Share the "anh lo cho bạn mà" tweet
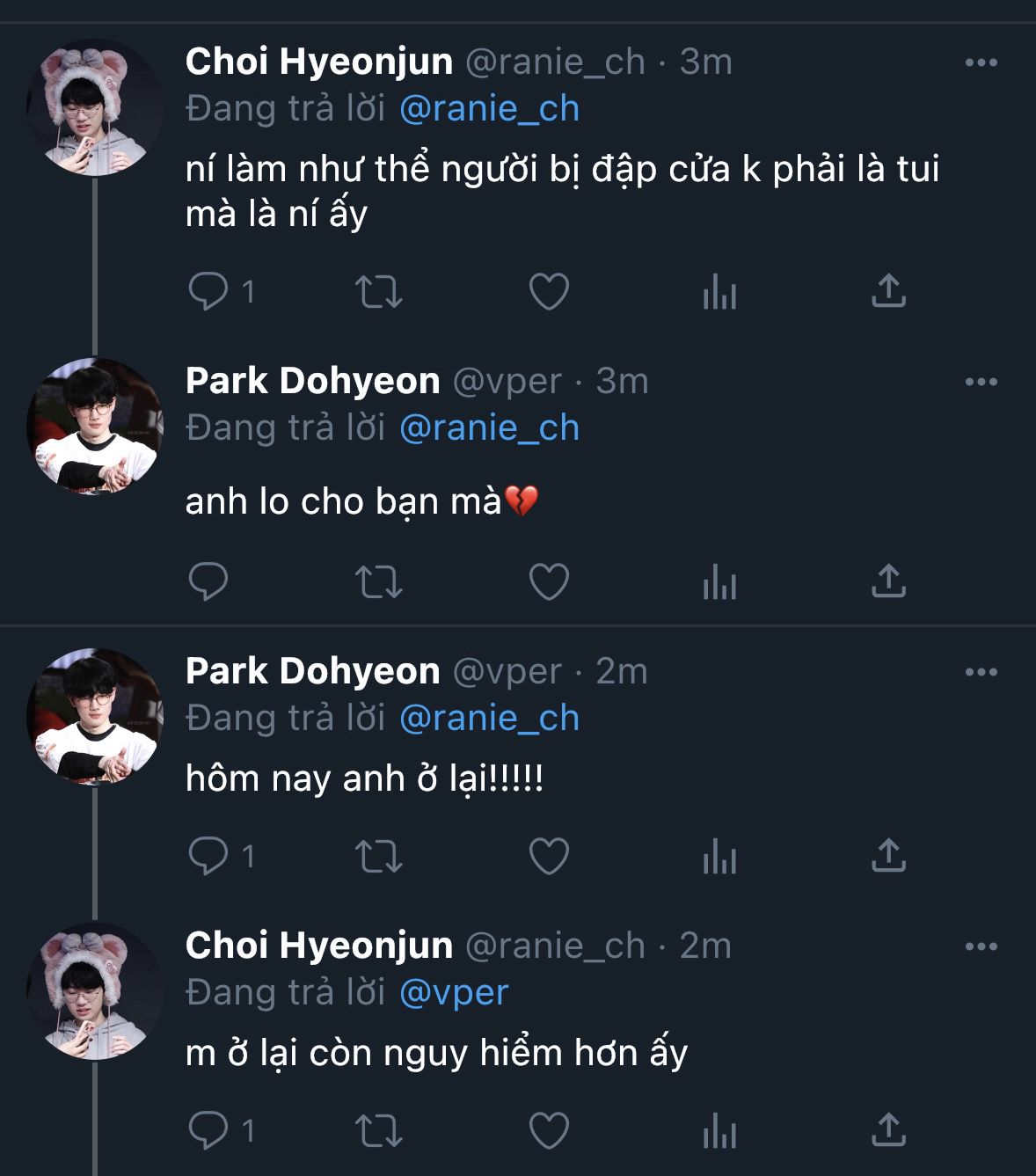This screenshot has width=1036, height=1176. 888,581
